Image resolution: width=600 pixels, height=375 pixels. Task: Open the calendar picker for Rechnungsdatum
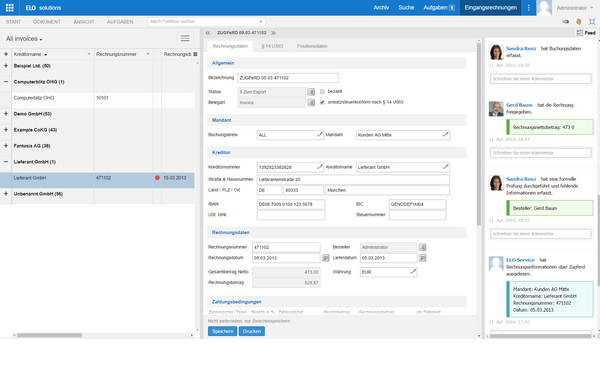[x=325, y=258]
